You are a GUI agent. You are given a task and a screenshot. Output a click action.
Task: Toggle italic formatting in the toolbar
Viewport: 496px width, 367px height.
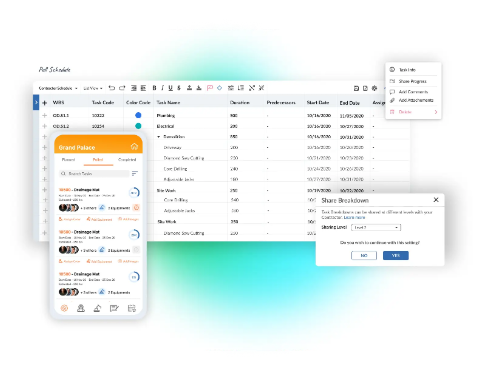(162, 88)
